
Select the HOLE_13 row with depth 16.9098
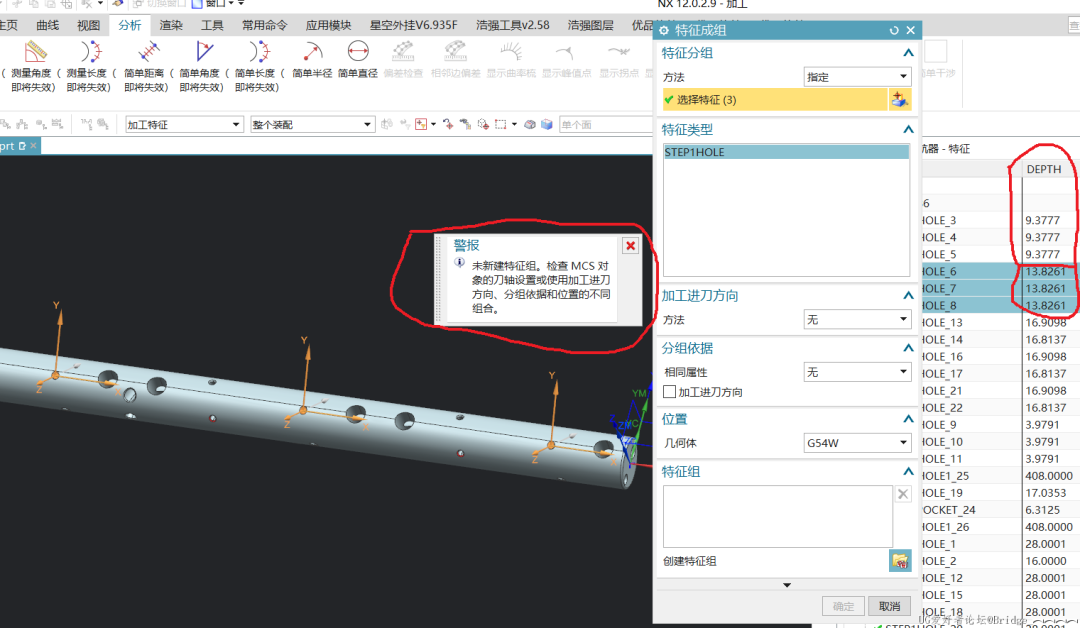point(1000,322)
